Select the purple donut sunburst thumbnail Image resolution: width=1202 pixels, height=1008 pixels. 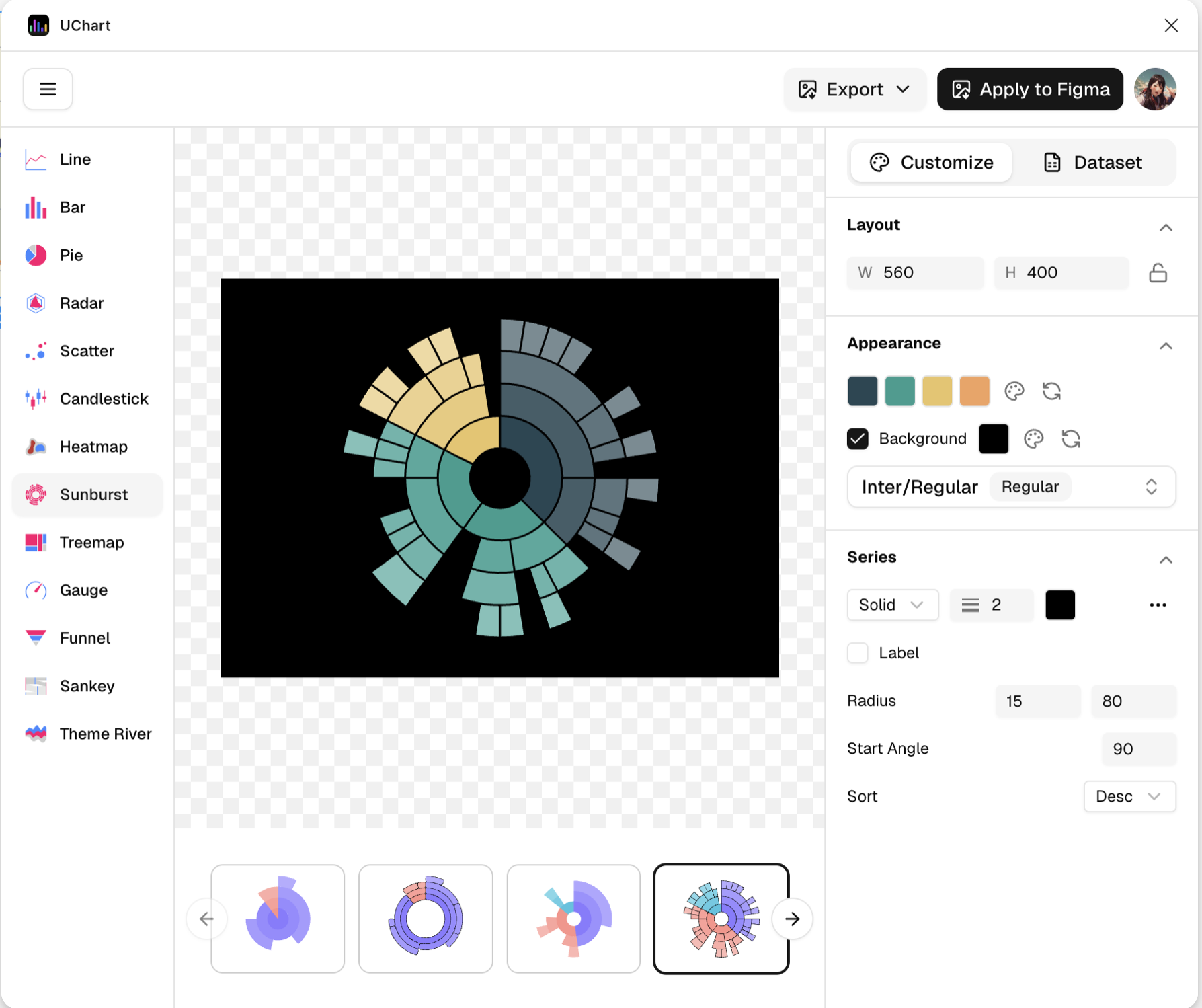click(426, 919)
